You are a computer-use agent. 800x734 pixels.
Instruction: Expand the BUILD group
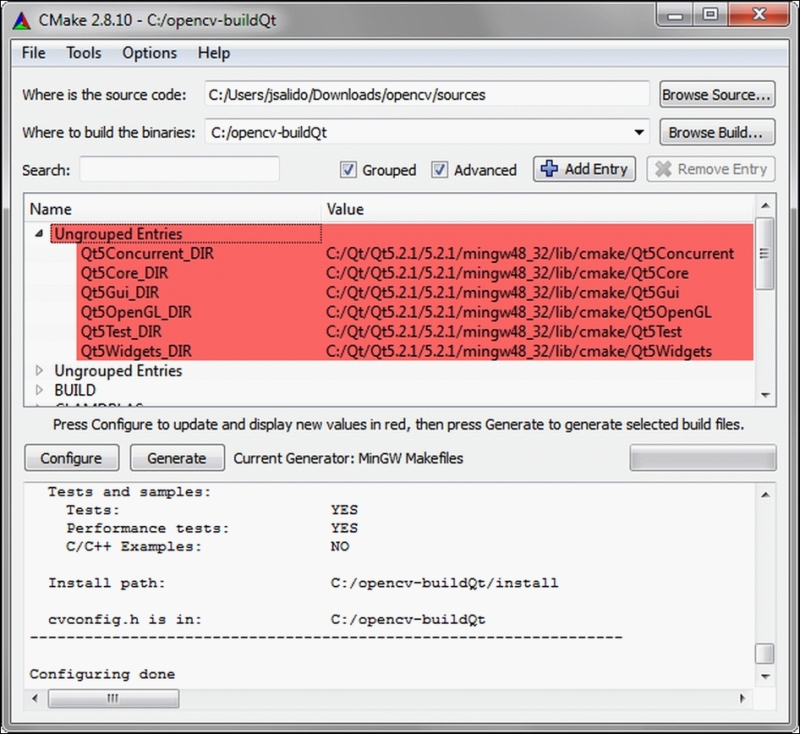[x=39, y=390]
